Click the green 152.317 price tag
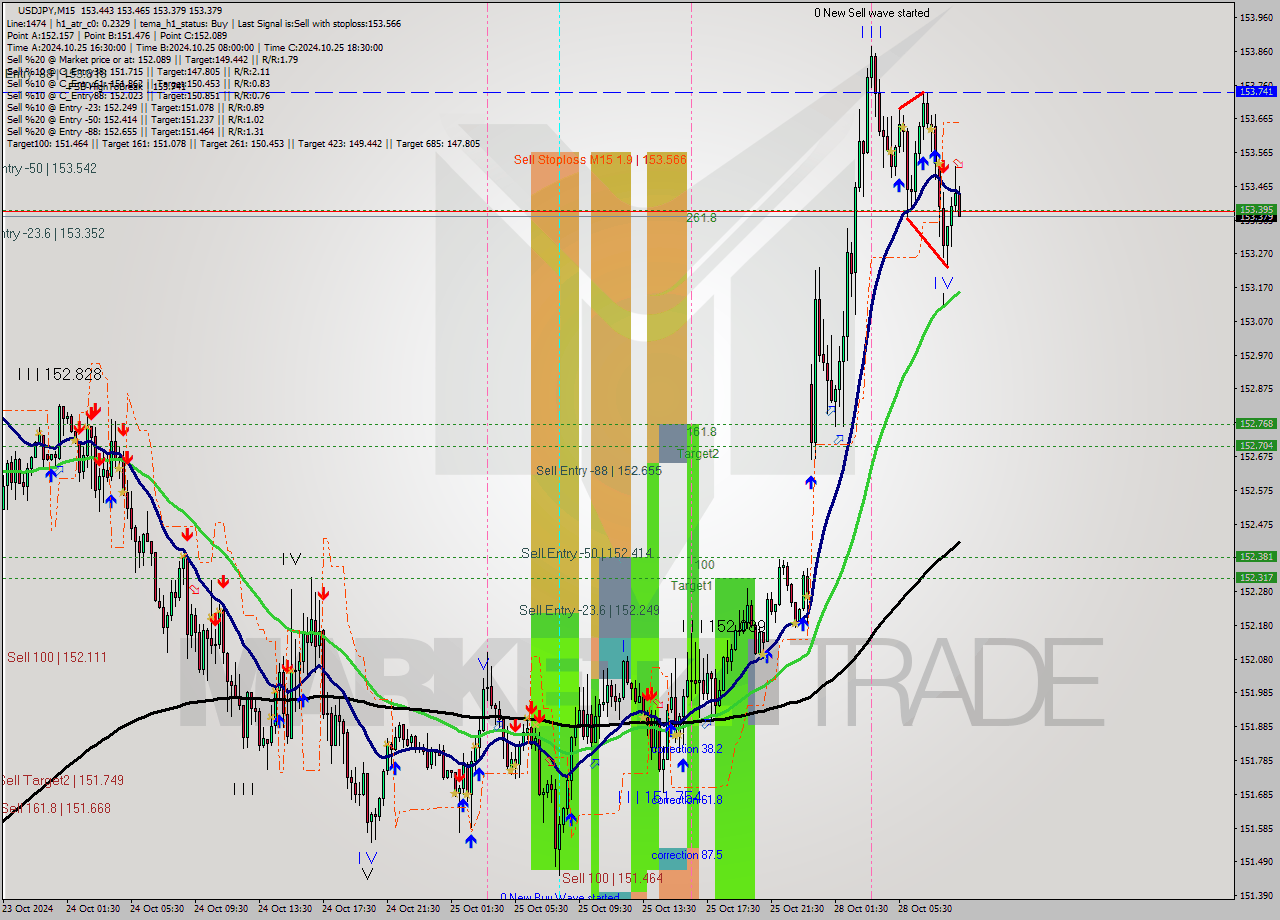 tap(1256, 577)
